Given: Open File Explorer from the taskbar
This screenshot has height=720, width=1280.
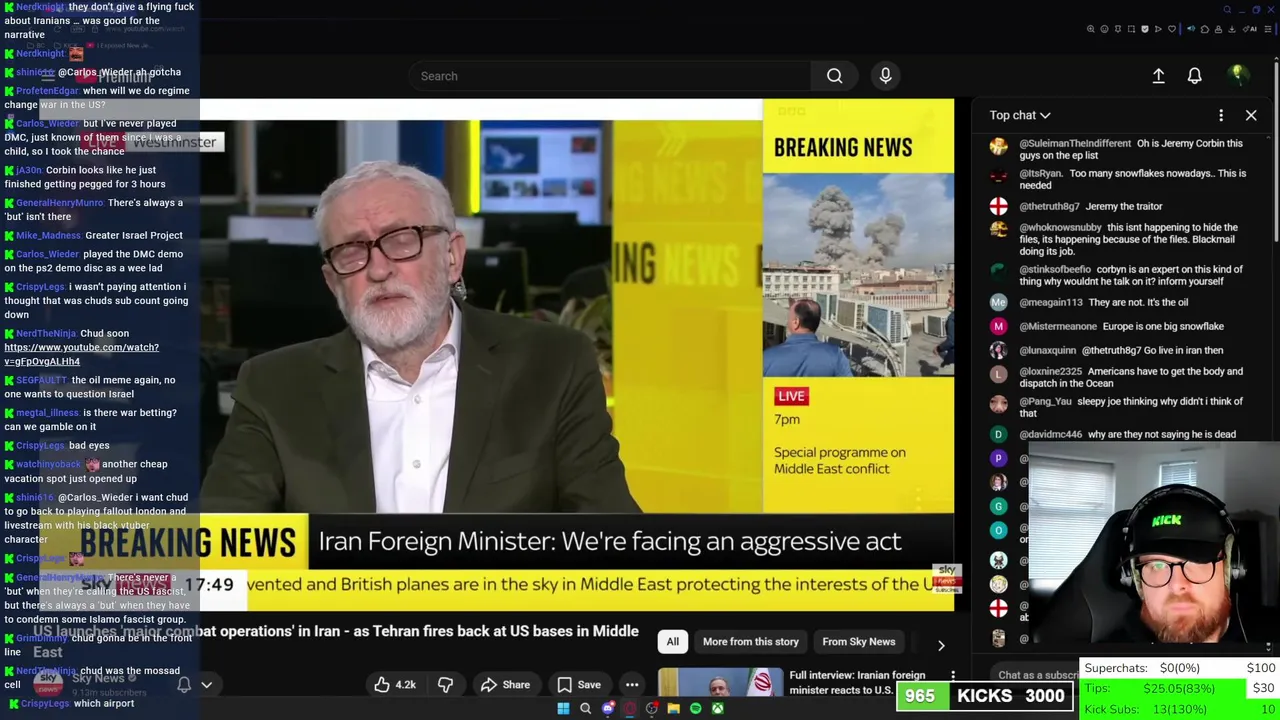Looking at the screenshot, I should tap(674, 709).
